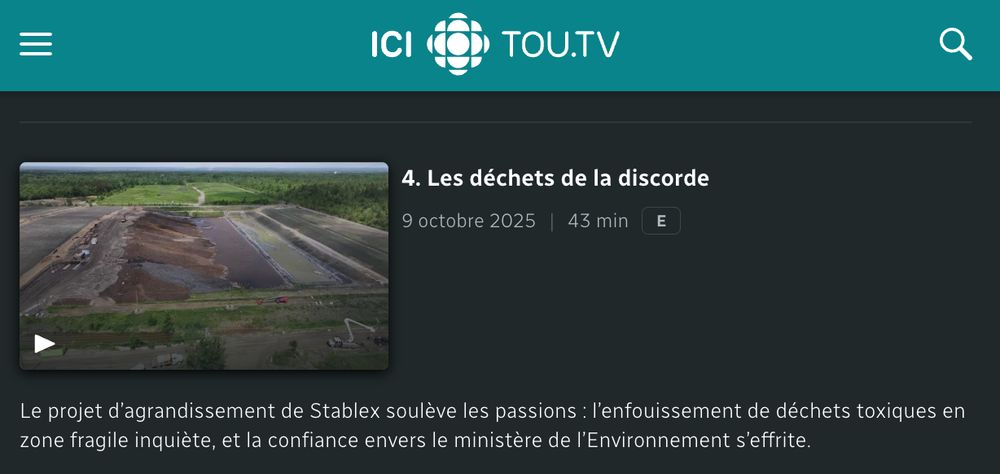Click the horizontal separator line above the episode
1000x474 pixels.
[496, 122]
